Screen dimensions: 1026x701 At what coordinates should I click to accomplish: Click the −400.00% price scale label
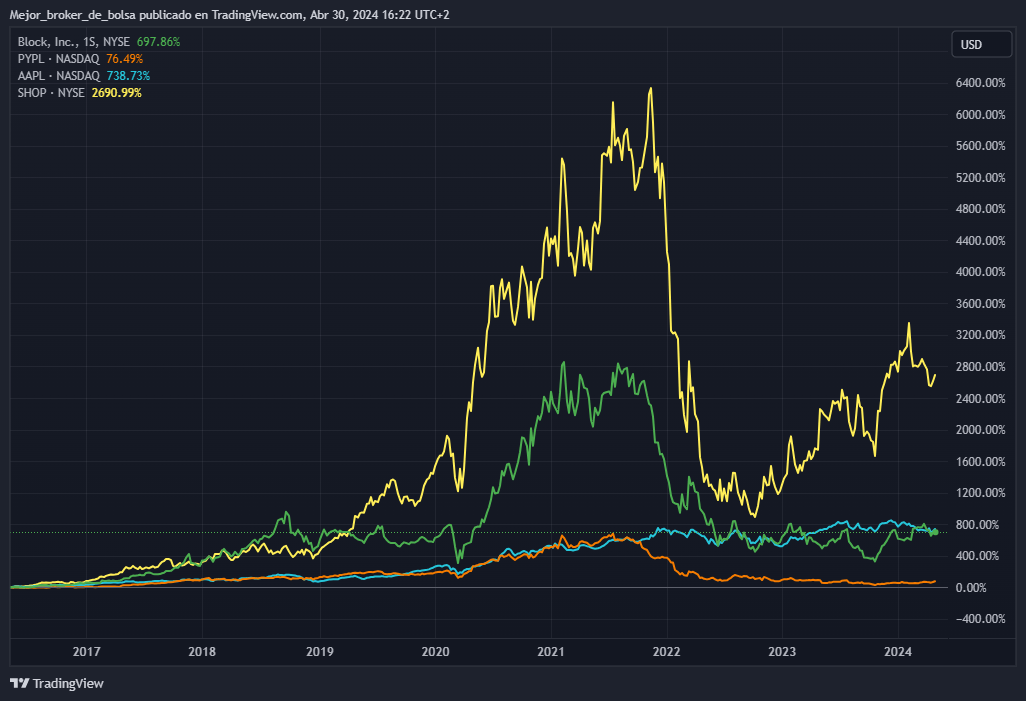[x=980, y=619]
